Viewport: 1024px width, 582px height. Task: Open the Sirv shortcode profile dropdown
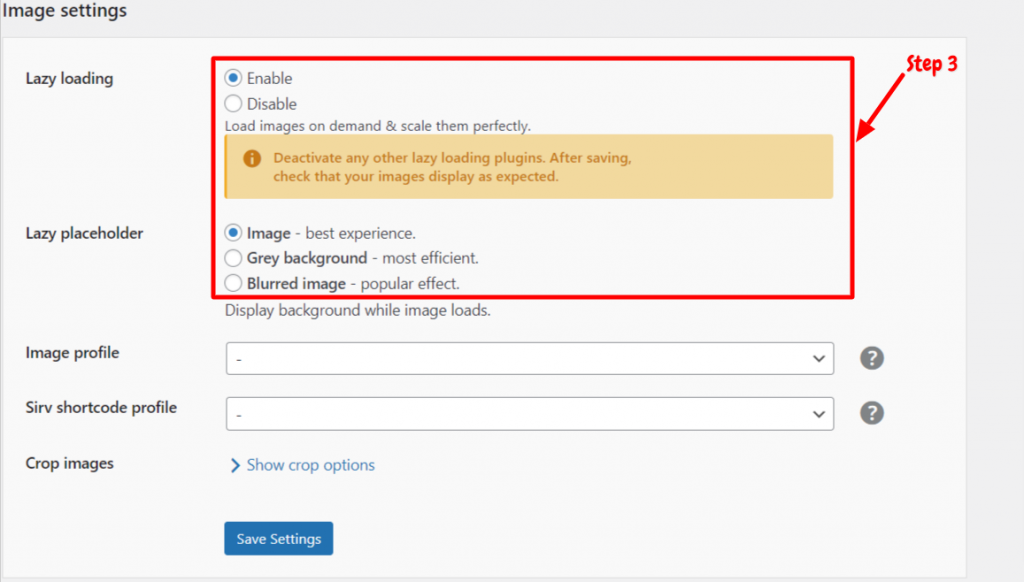[x=530, y=414]
